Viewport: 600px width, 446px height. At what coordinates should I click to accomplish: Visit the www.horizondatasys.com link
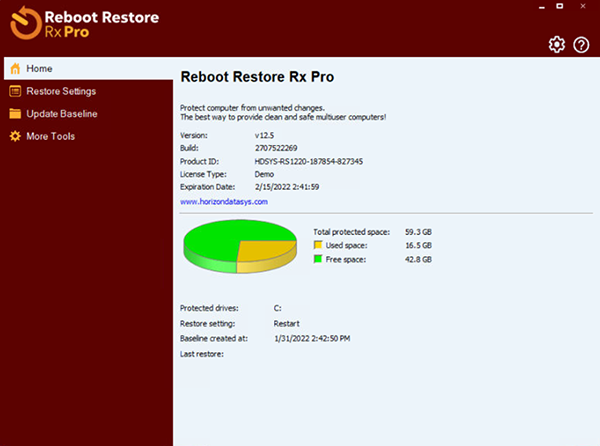click(x=224, y=202)
